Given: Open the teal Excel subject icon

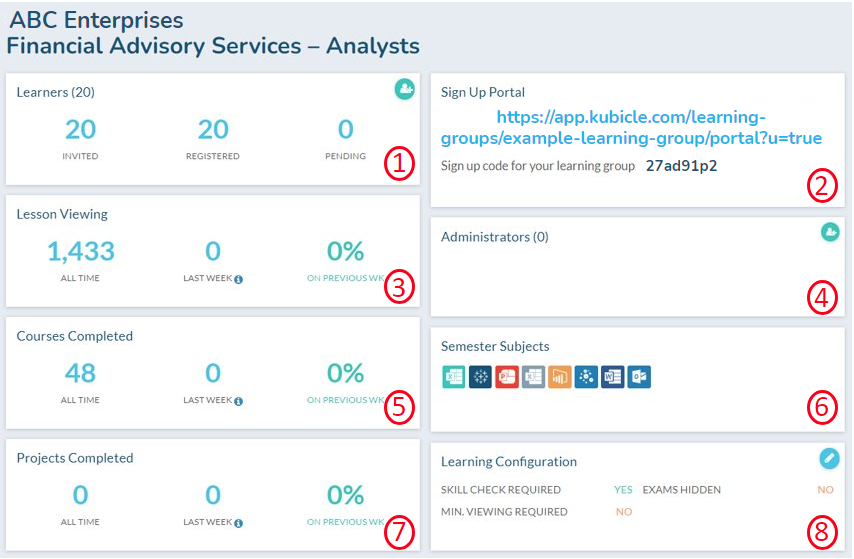Looking at the screenshot, I should click(453, 377).
